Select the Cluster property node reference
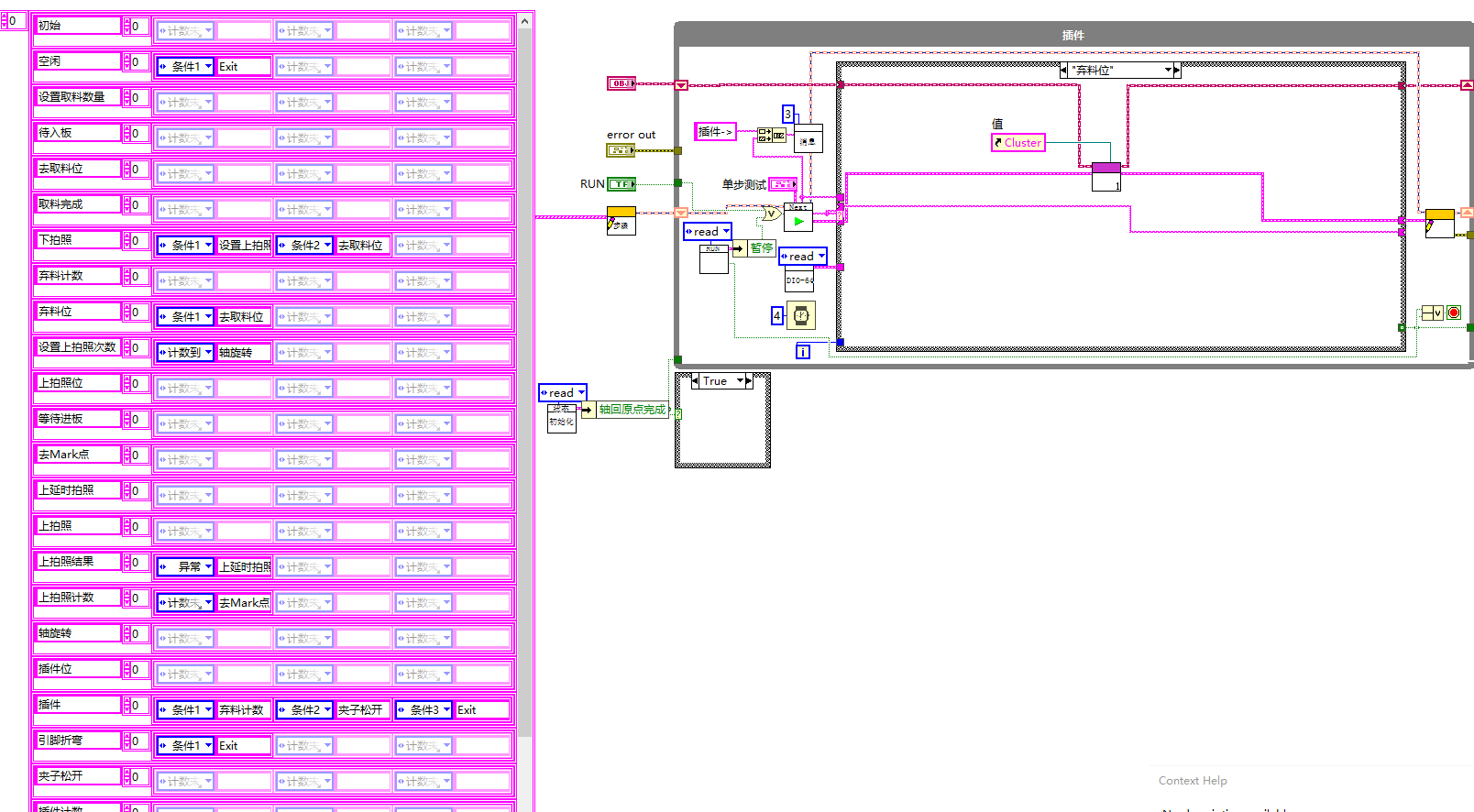Image resolution: width=1474 pixels, height=812 pixels. [x=1017, y=143]
